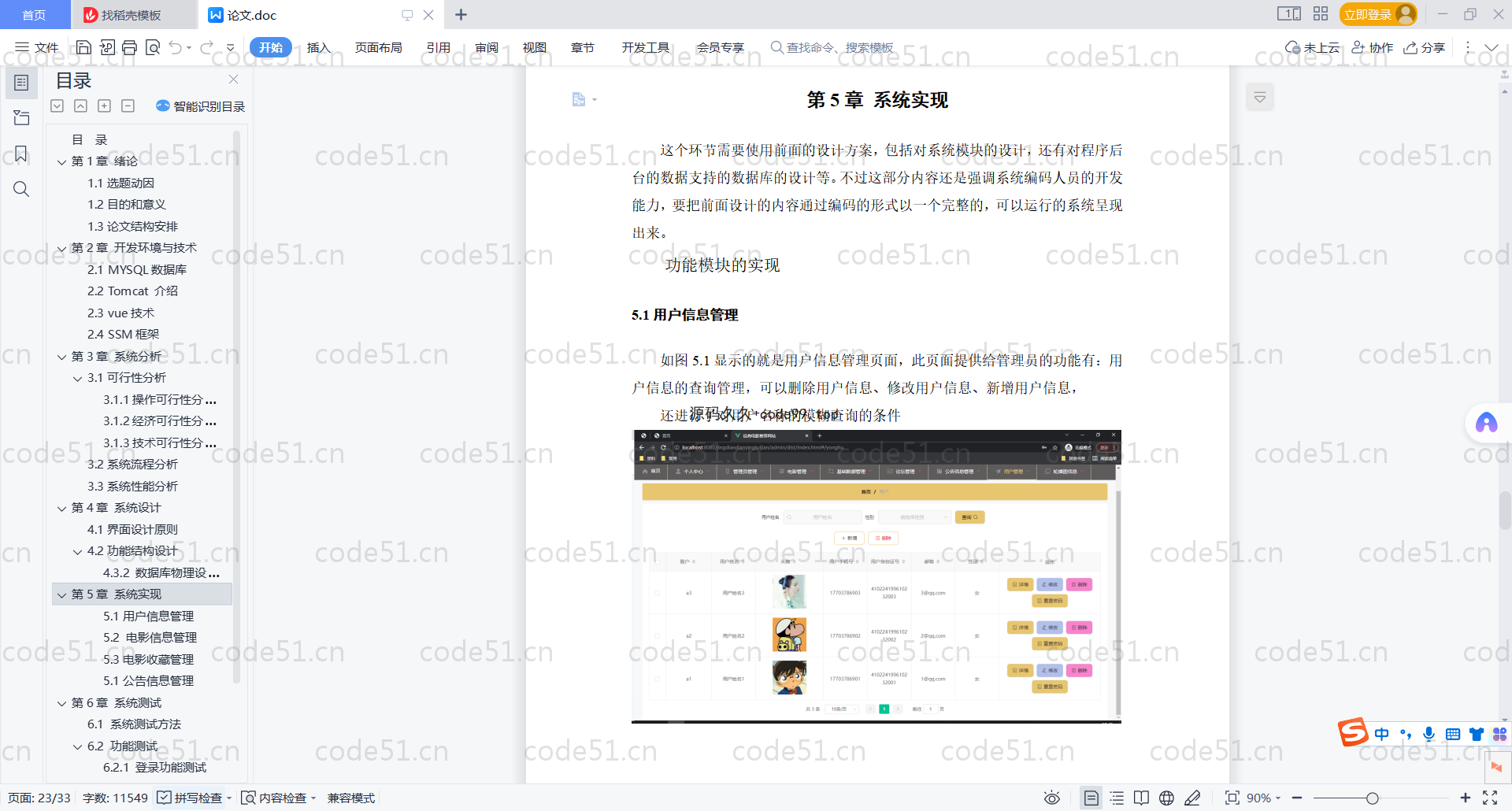The image size is (1512, 811).
Task: Click the undo arrow icon
Action: coord(176,47)
